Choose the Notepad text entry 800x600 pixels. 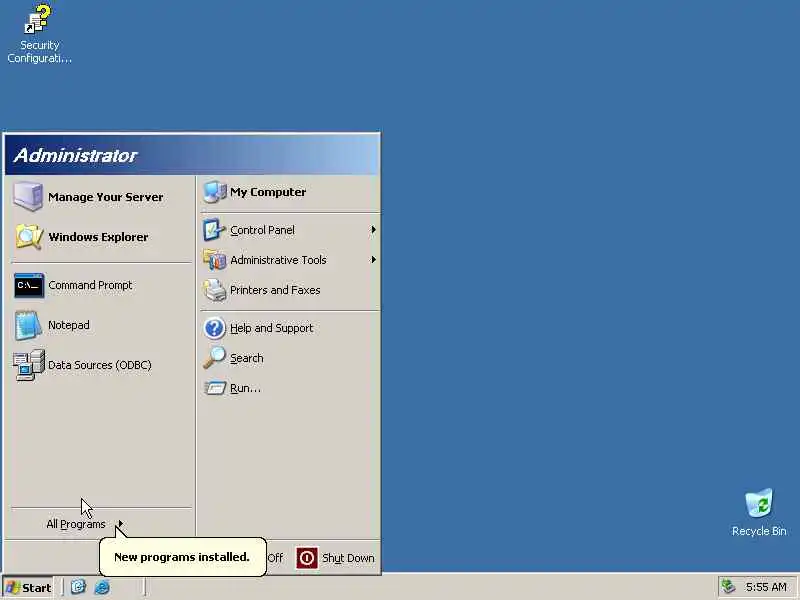(69, 325)
